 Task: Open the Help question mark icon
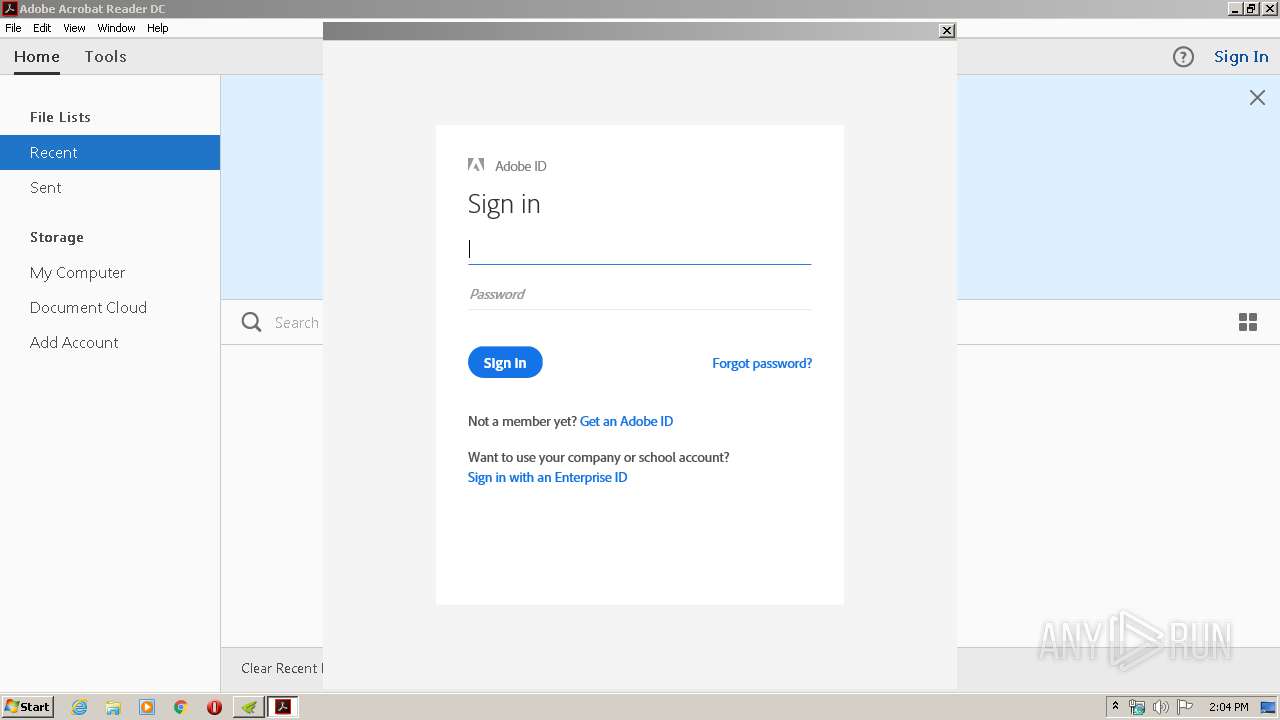pos(1183,57)
